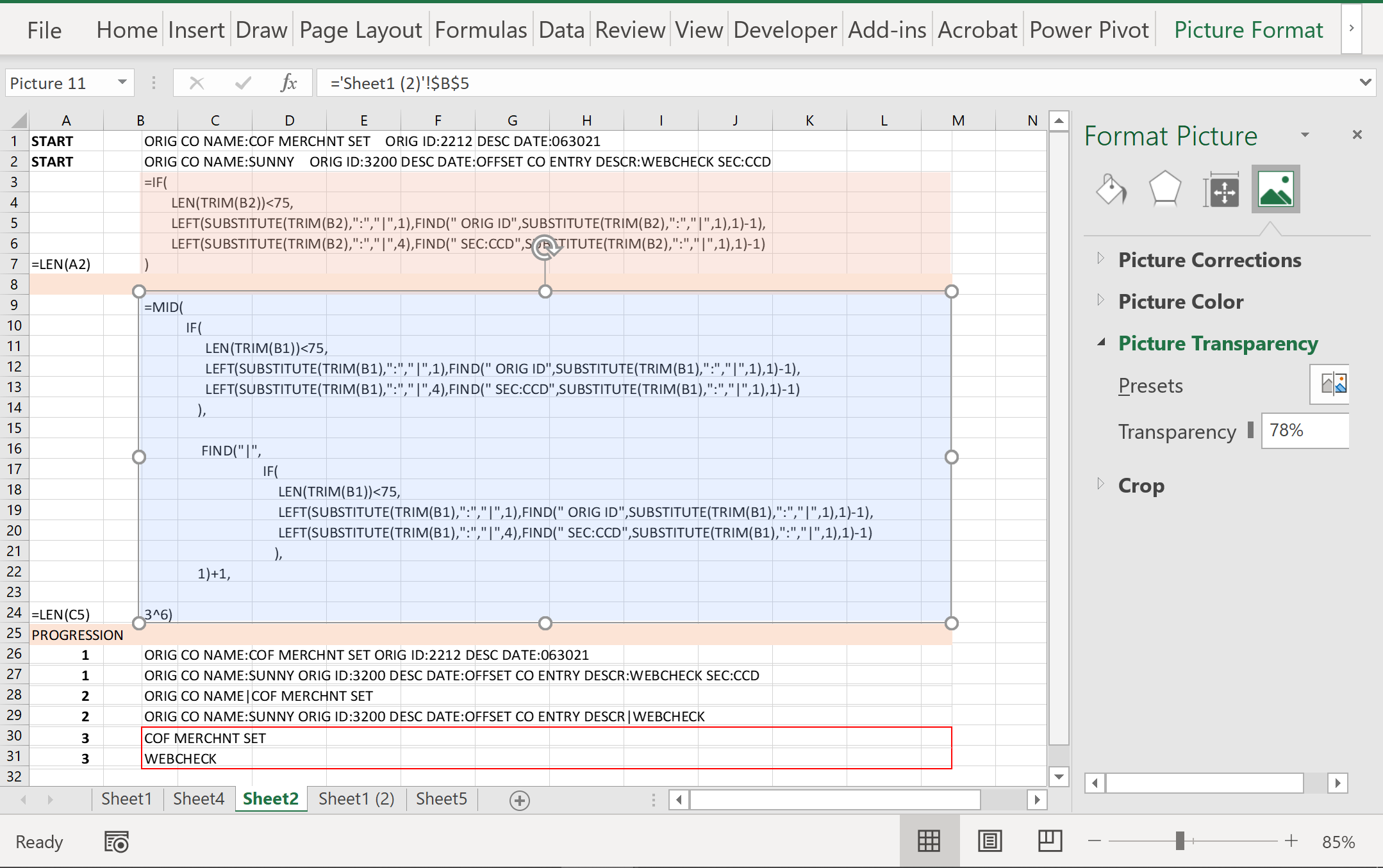Viewport: 1383px width, 868px height.
Task: Click the fx Insert Function icon
Action: [x=288, y=83]
